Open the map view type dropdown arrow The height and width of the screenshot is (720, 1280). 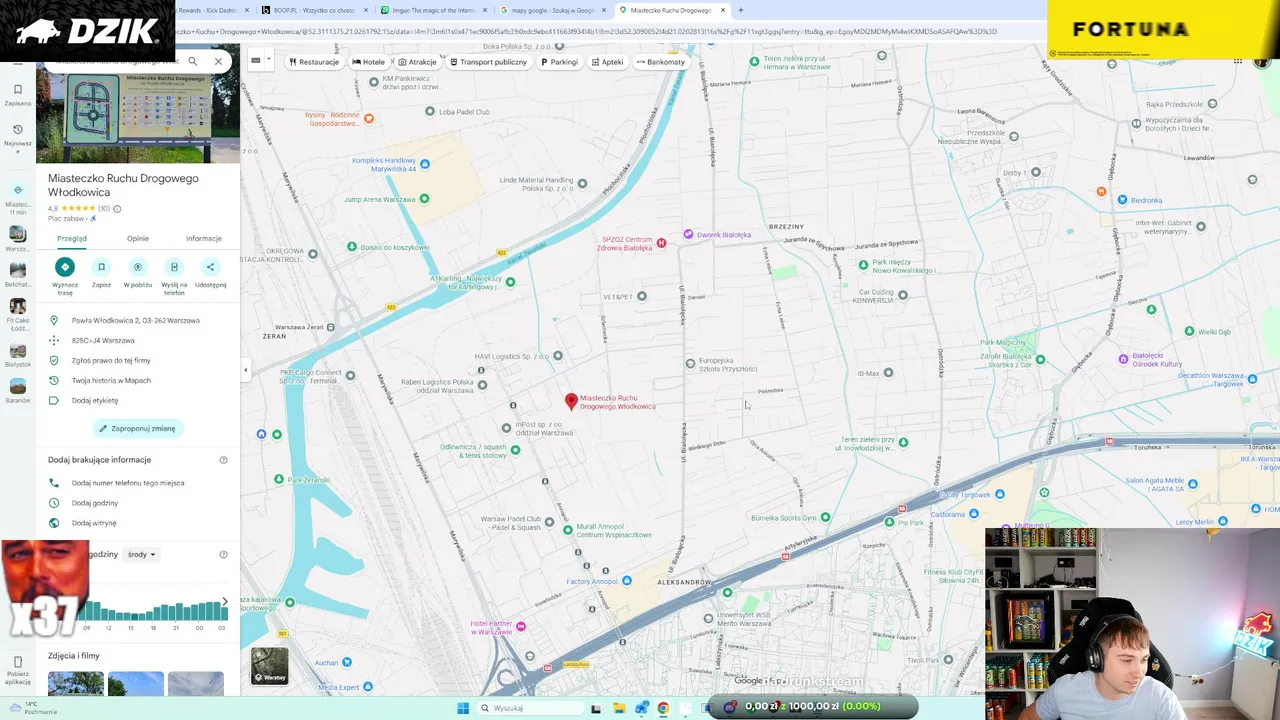(268, 60)
